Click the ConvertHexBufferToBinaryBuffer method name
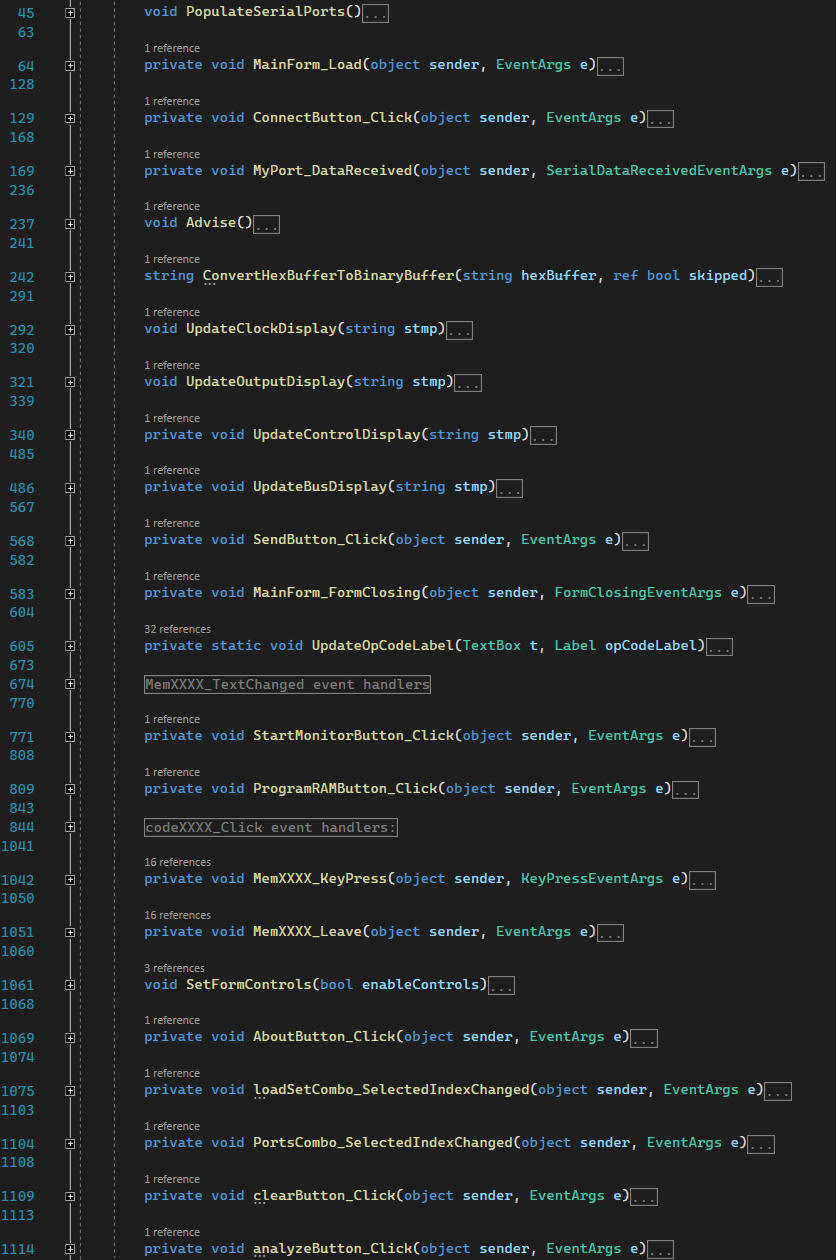The height and width of the screenshot is (1260, 836). (x=329, y=276)
